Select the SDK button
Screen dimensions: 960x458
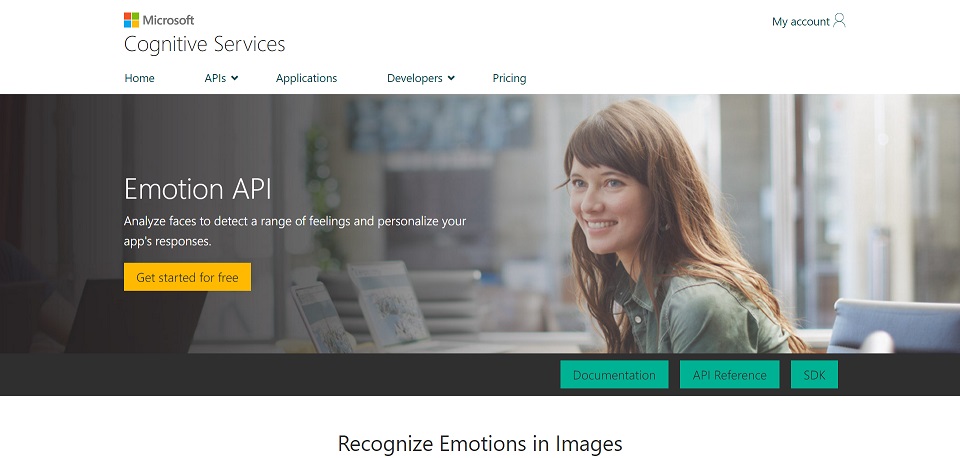click(x=814, y=375)
